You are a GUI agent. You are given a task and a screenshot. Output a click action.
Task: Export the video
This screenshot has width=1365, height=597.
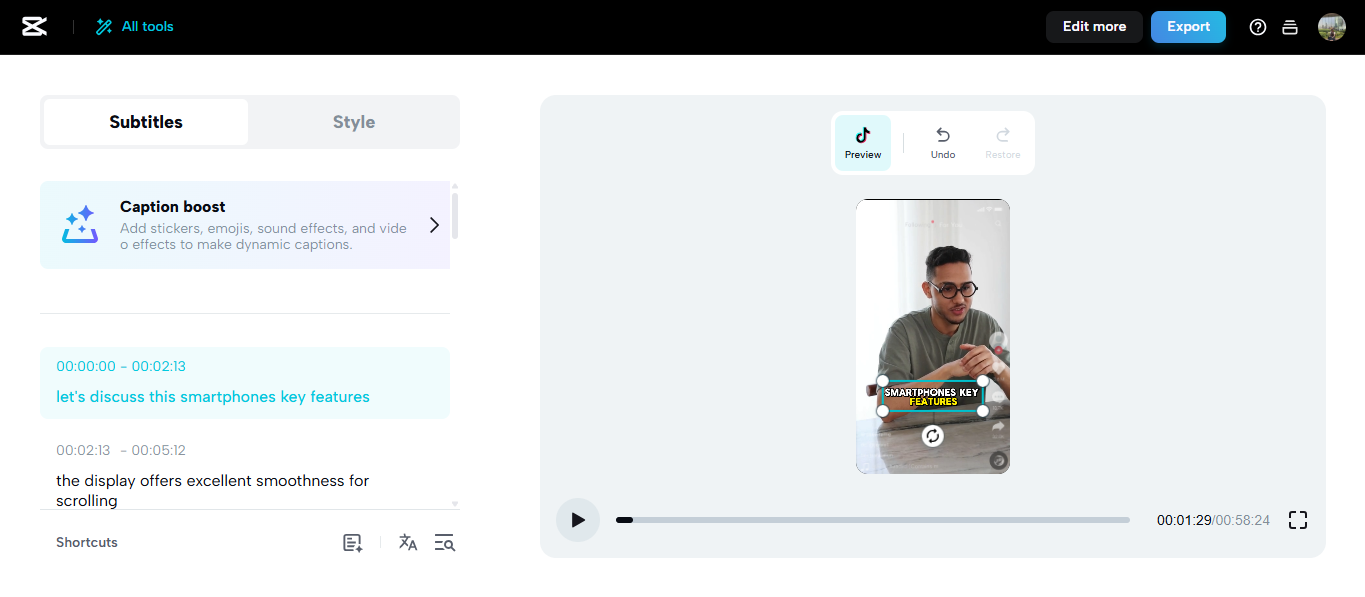coord(1188,27)
